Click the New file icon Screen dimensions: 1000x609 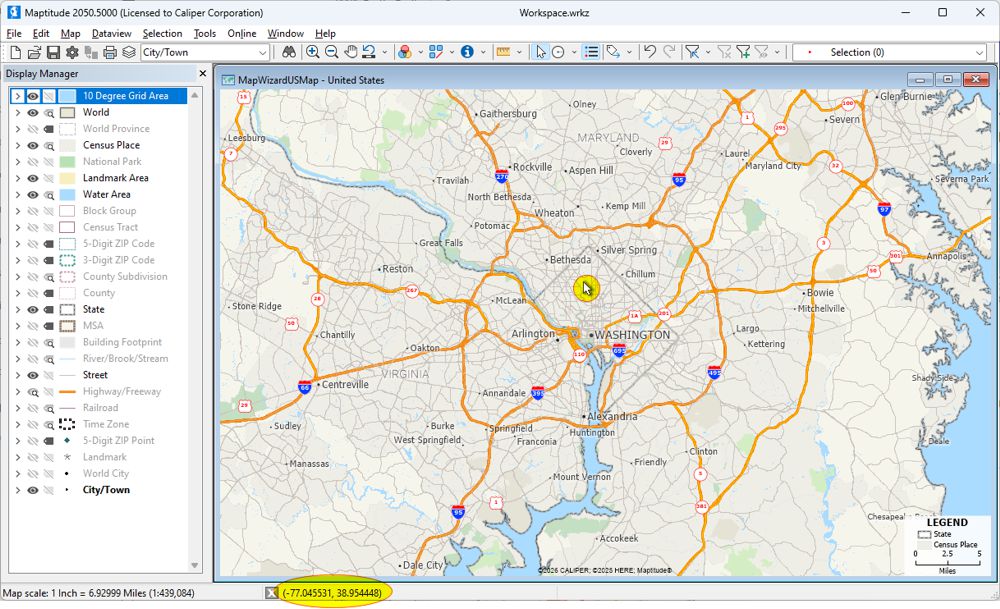pos(15,52)
